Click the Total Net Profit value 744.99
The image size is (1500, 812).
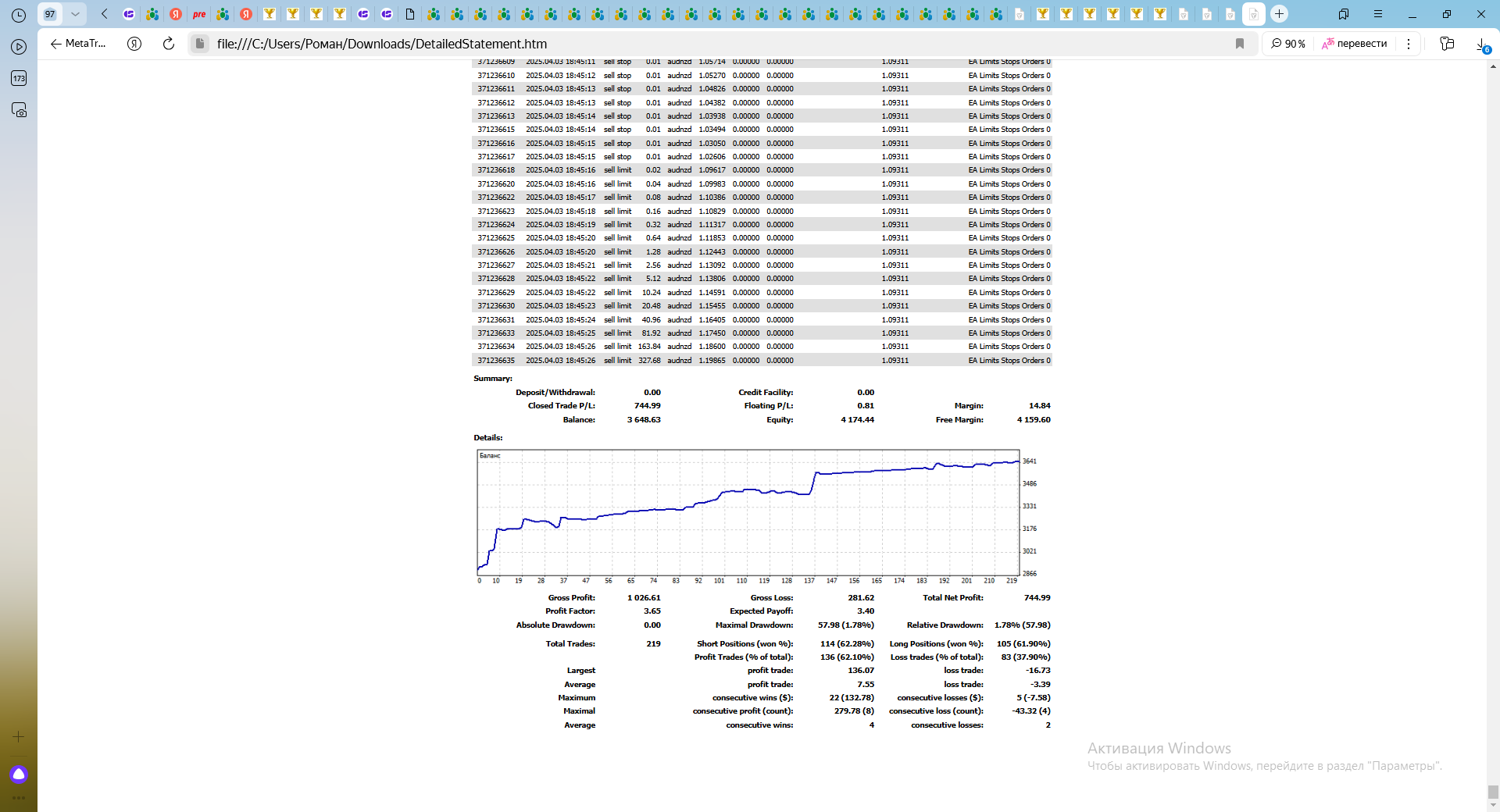pos(1037,598)
